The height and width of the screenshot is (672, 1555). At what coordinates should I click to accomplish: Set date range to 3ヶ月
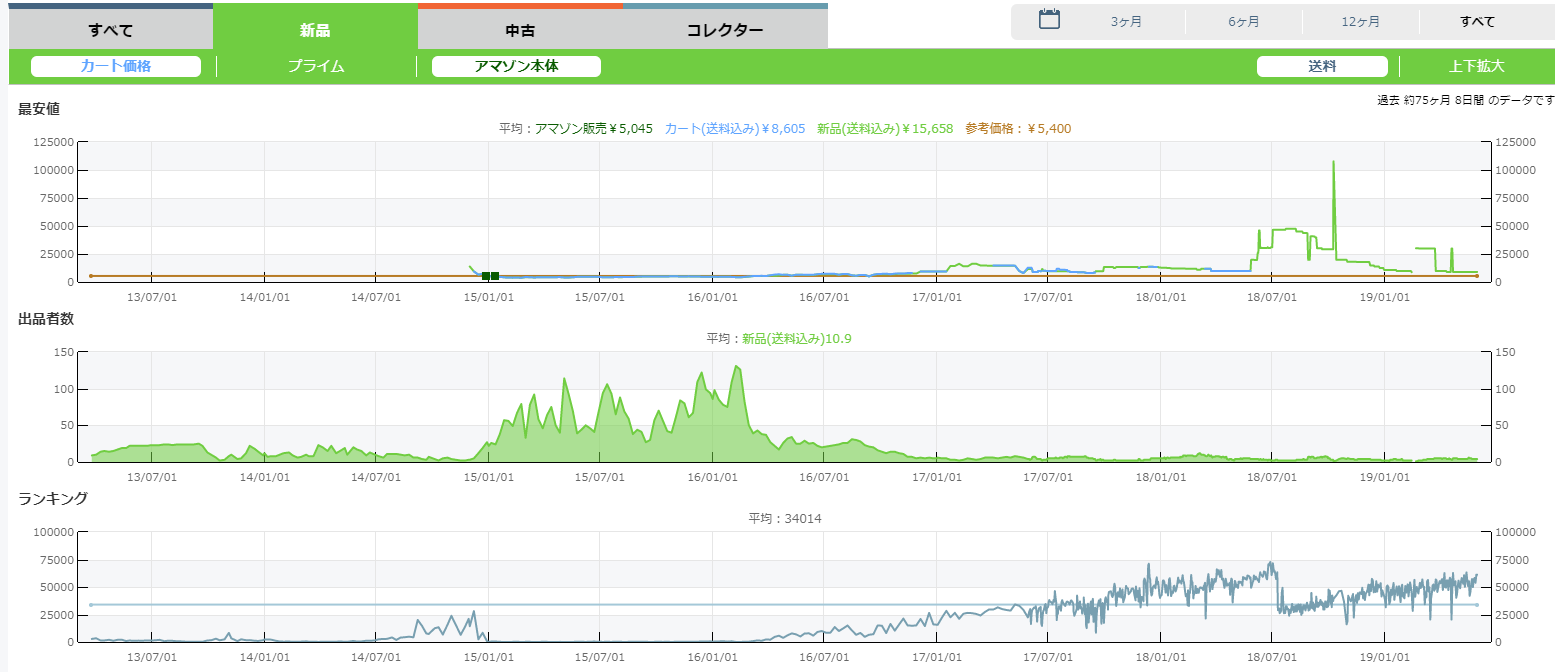(x=1126, y=22)
